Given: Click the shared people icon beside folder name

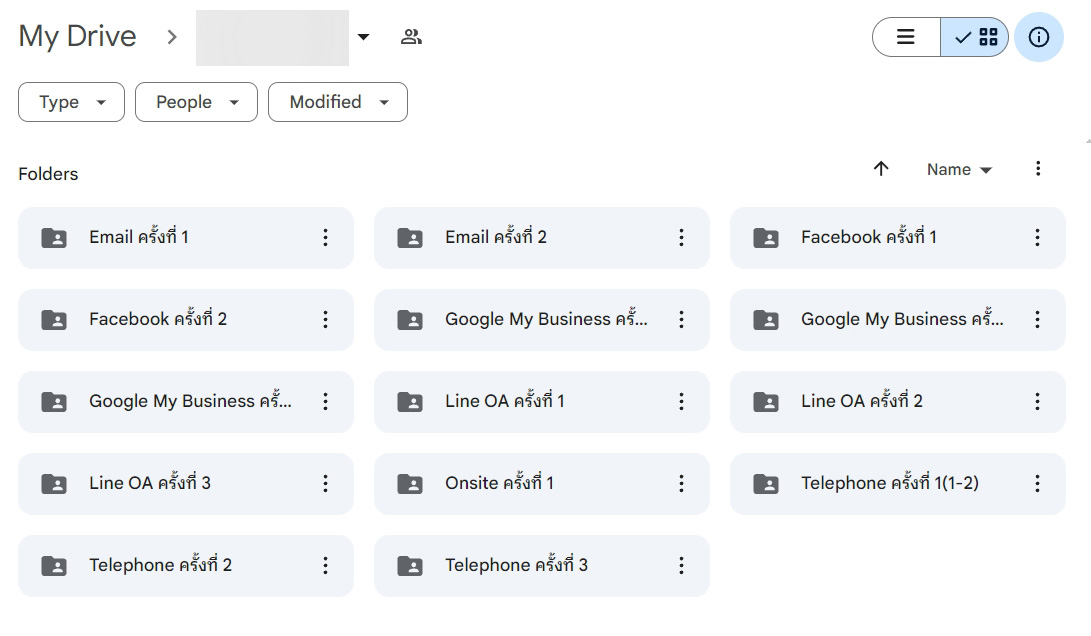Looking at the screenshot, I should pyautogui.click(x=411, y=37).
